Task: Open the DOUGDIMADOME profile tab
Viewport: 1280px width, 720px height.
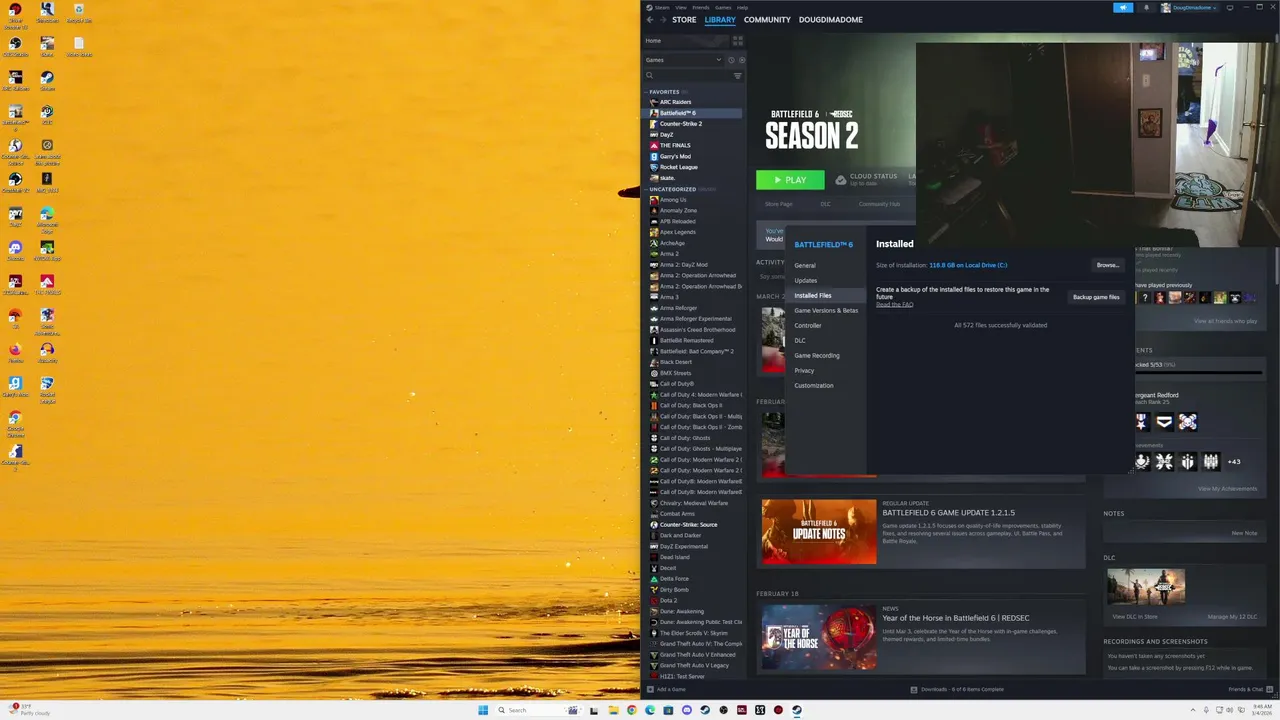Action: coord(830,20)
